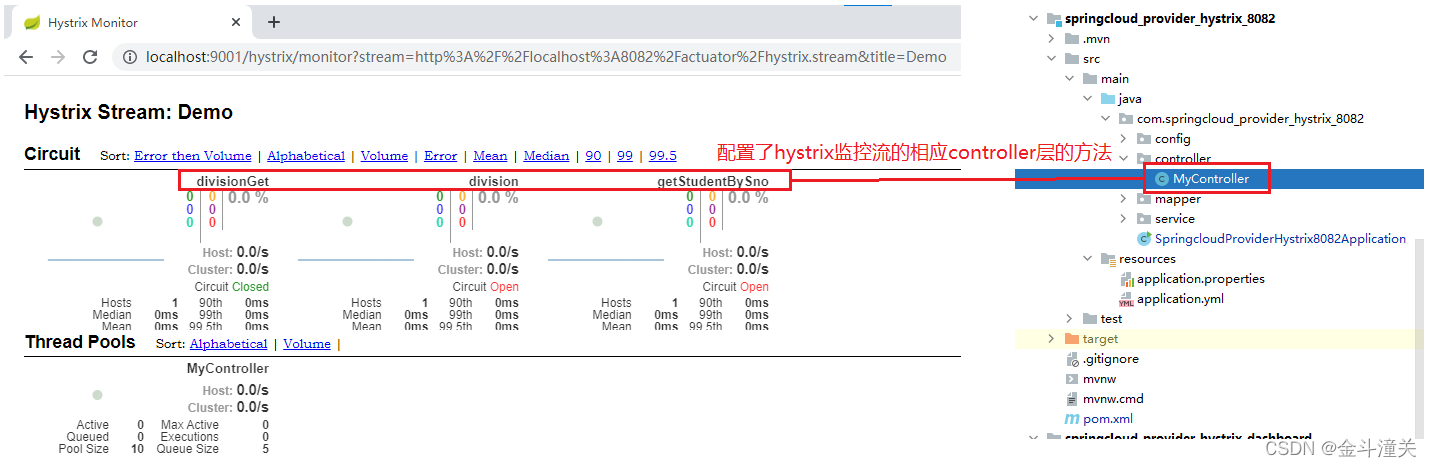This screenshot has height=467, width=1432.
Task: Sort circuits by Median
Action: click(546, 156)
